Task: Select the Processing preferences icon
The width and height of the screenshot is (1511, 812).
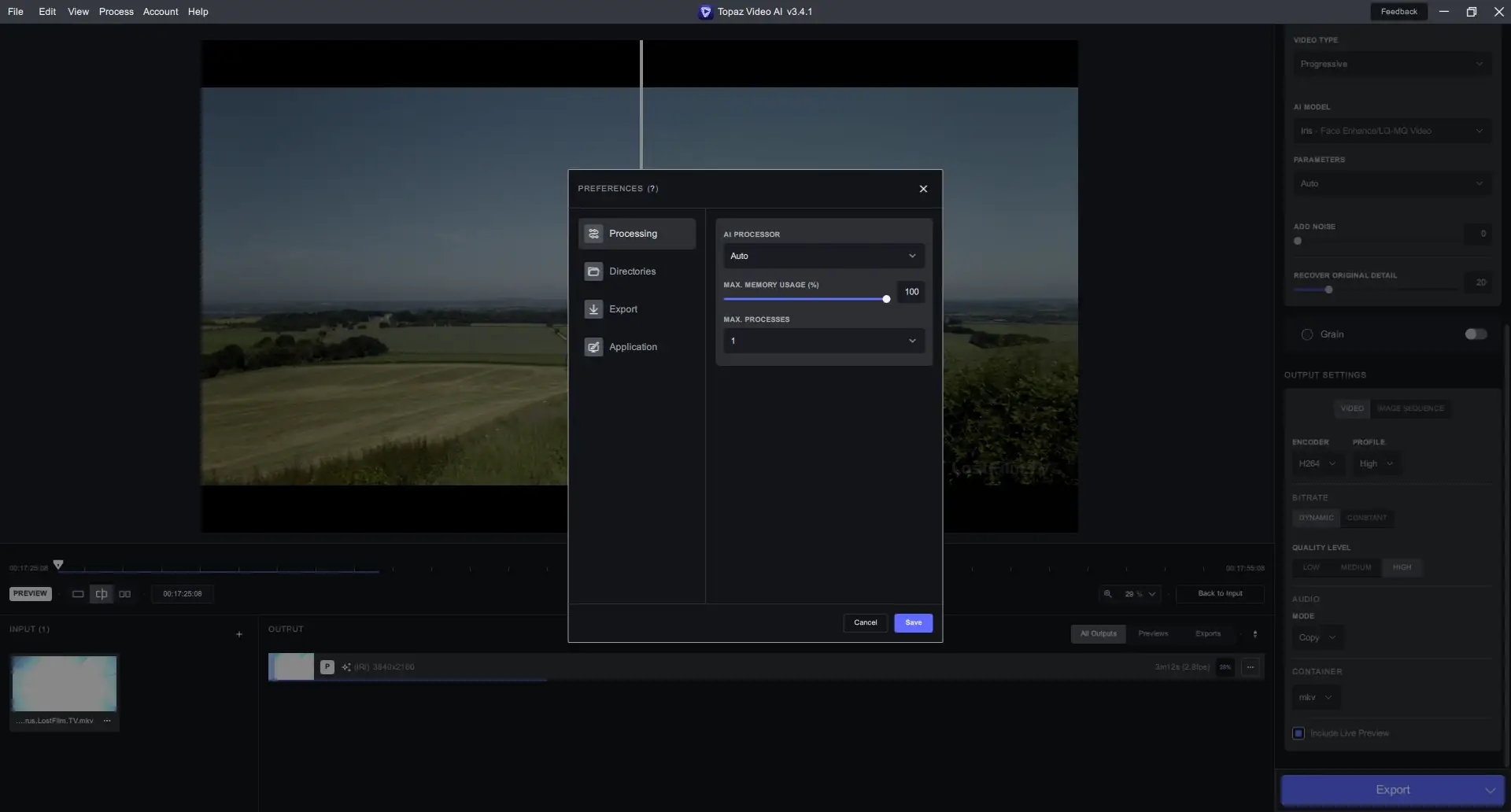Action: [x=593, y=234]
